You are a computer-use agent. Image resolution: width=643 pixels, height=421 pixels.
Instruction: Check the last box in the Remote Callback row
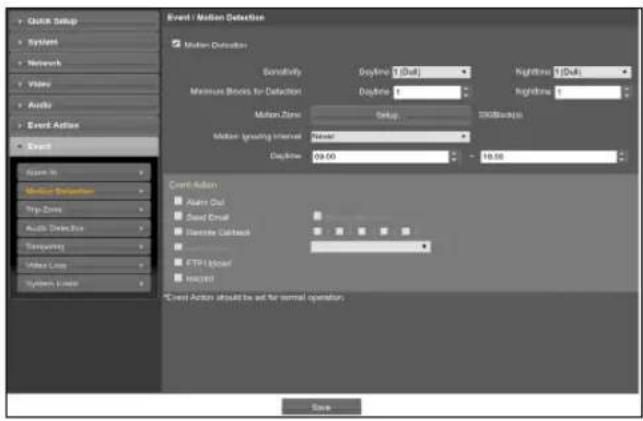[x=406, y=231]
